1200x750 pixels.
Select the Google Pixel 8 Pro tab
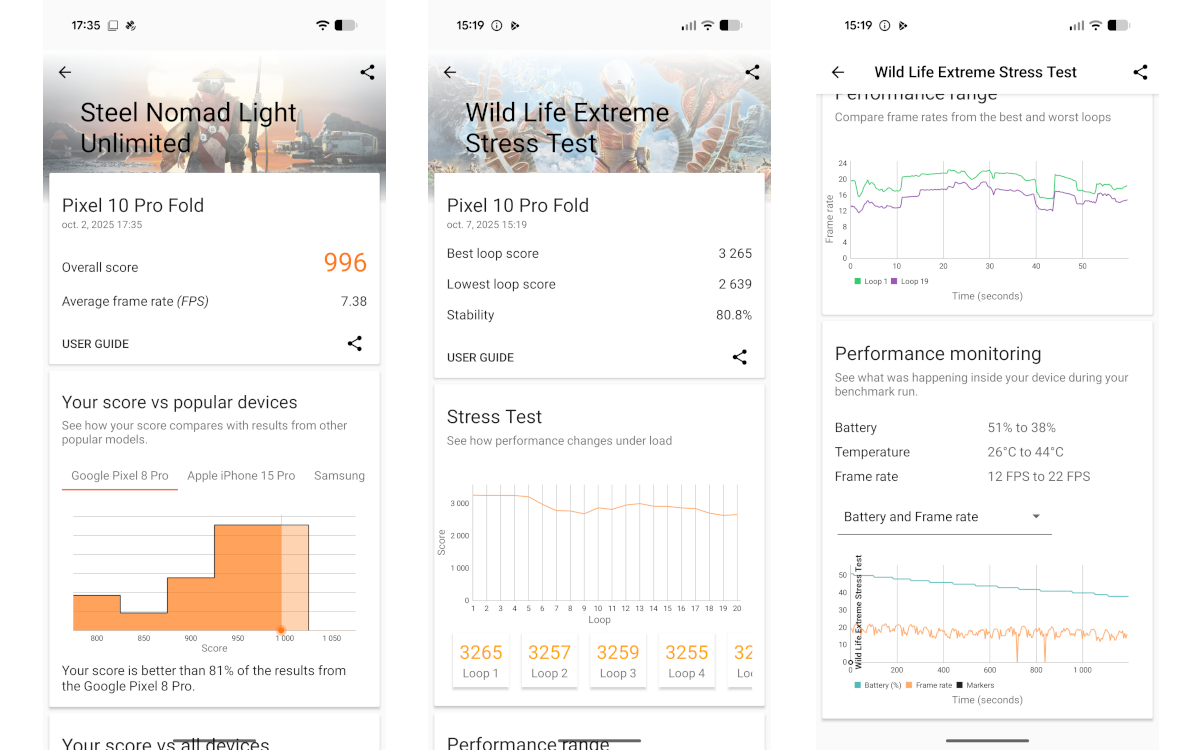coord(120,476)
